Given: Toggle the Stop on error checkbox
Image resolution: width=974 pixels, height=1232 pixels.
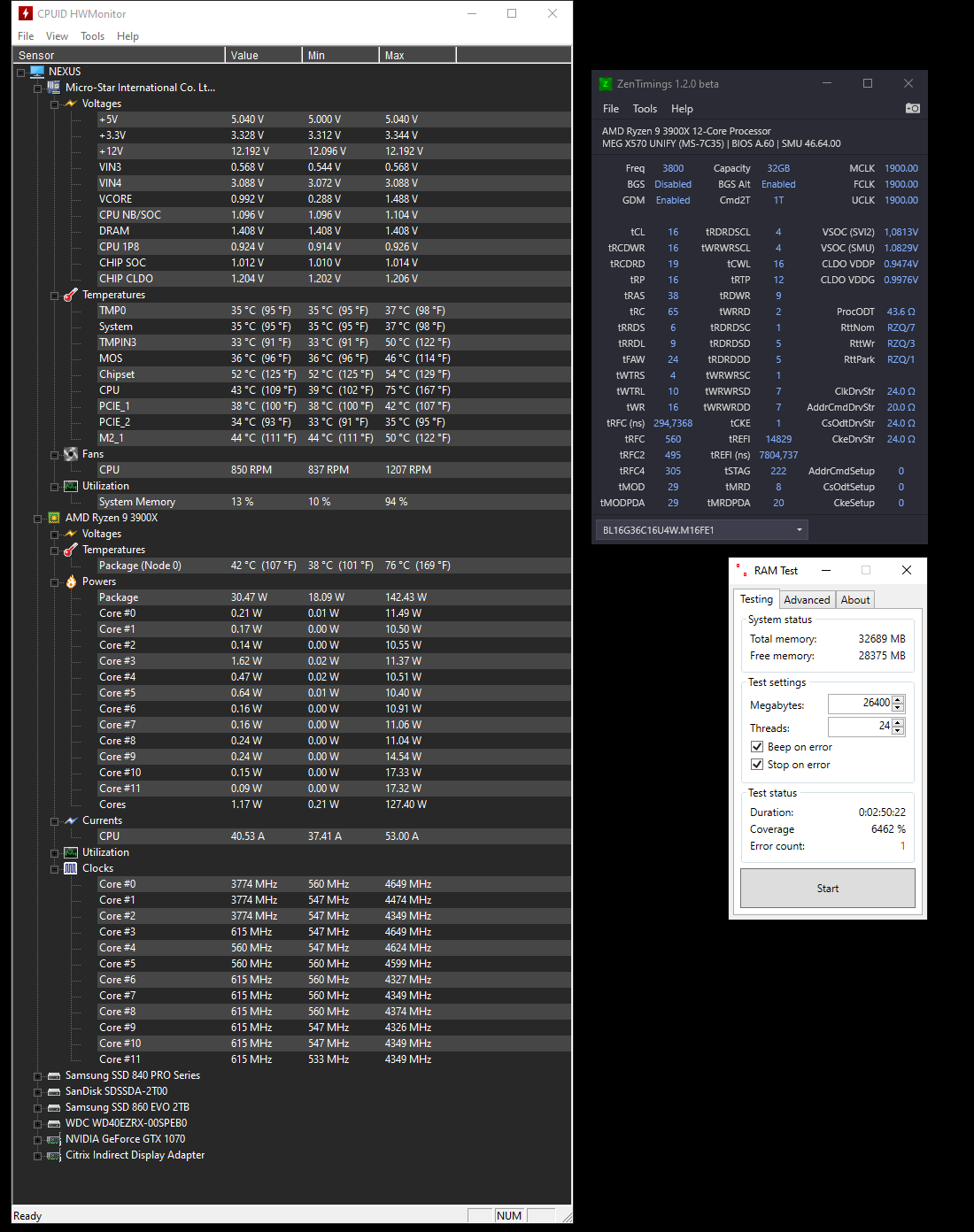Looking at the screenshot, I should tap(757, 764).
